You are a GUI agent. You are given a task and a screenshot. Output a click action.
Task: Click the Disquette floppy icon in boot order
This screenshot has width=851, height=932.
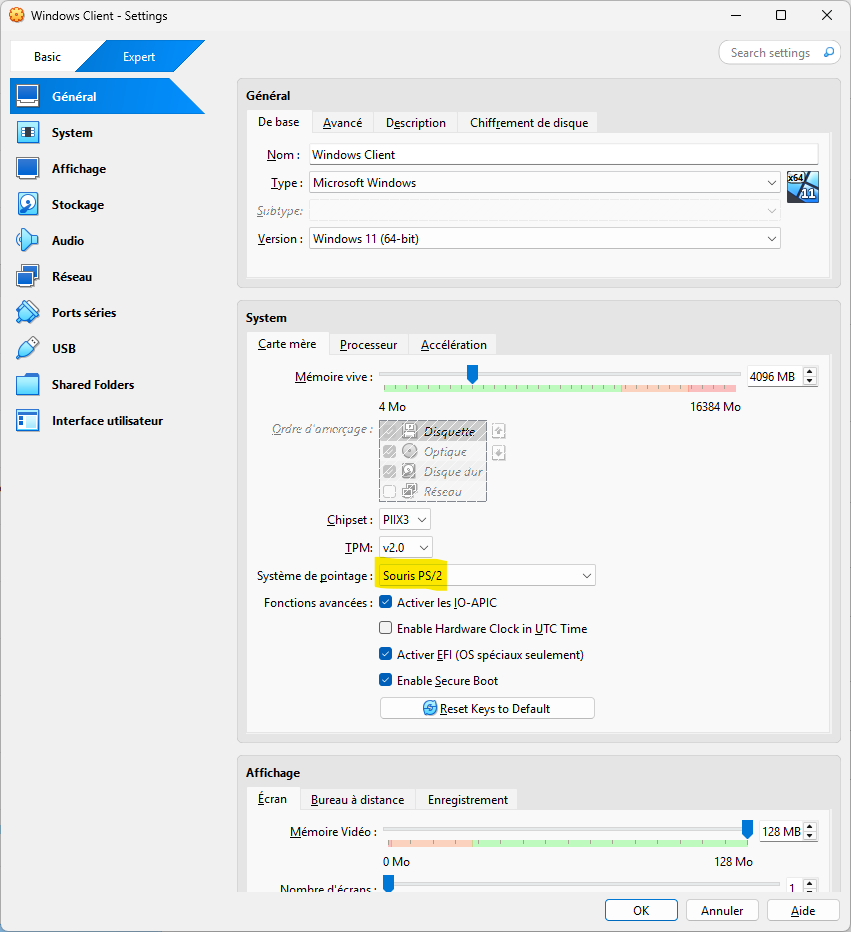tap(409, 430)
